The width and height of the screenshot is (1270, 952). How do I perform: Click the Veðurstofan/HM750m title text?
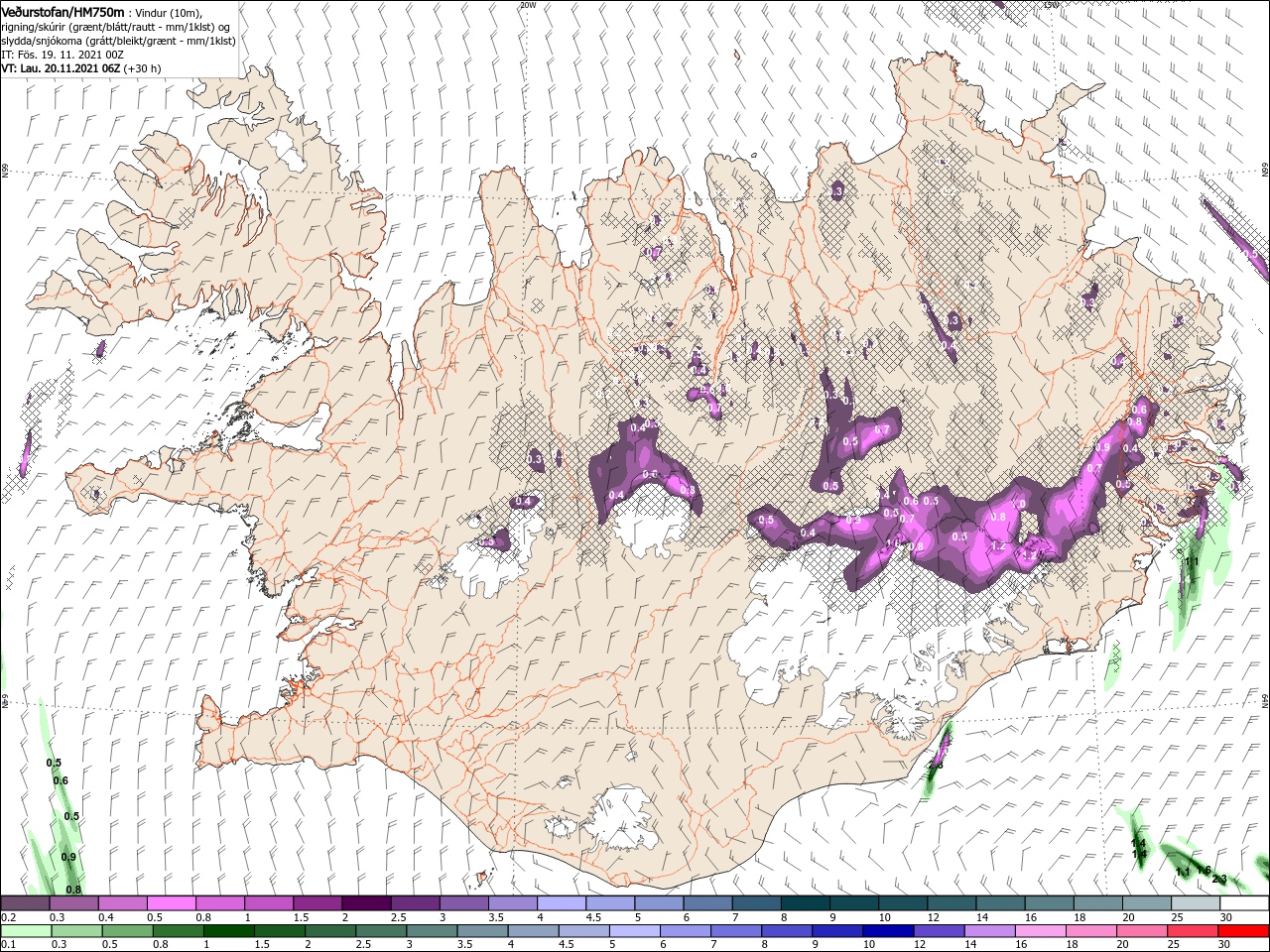pos(62,12)
